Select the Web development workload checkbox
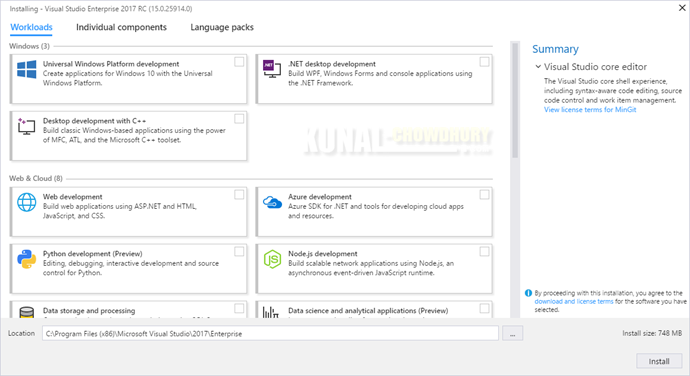 [x=239, y=195]
